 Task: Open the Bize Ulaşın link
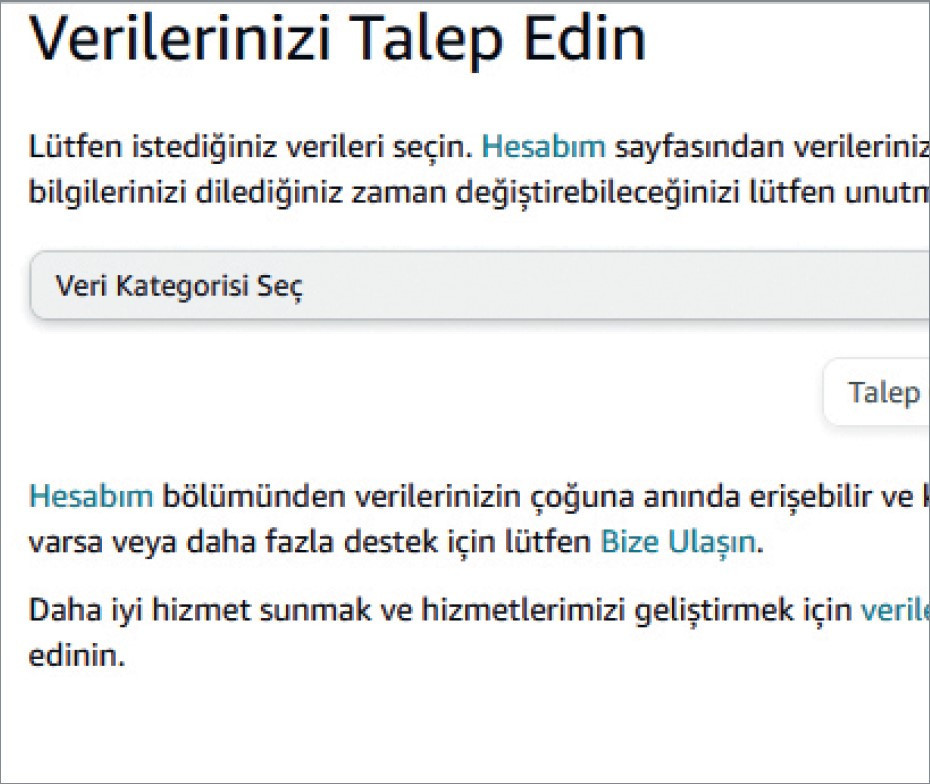coord(679,541)
